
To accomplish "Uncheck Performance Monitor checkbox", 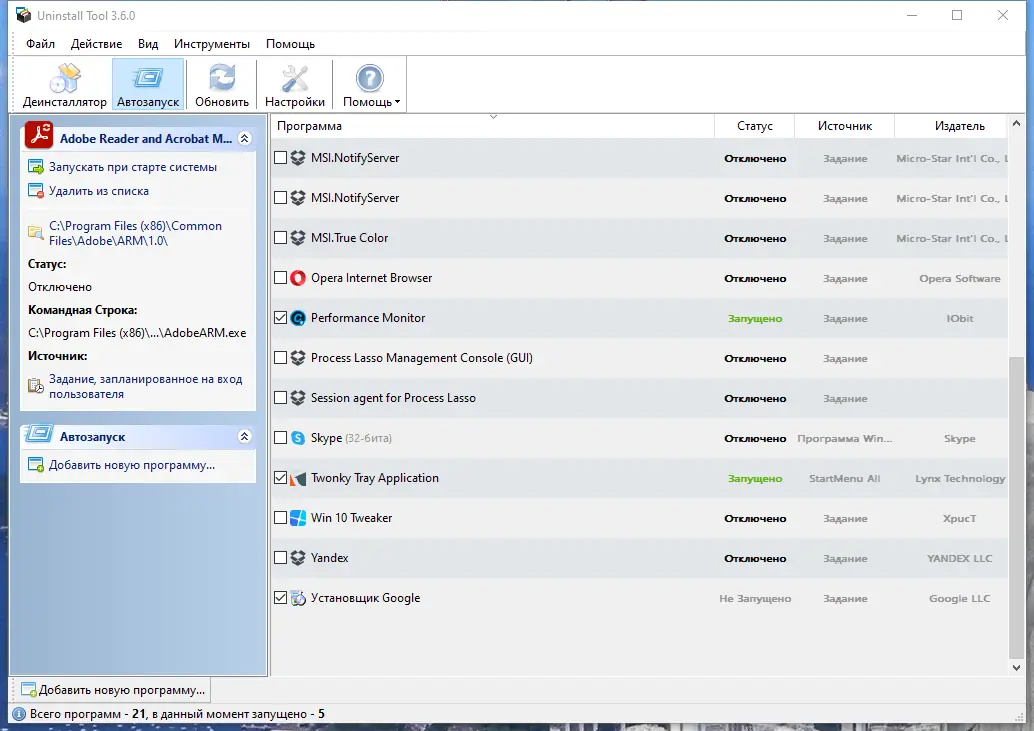I will 280,318.
